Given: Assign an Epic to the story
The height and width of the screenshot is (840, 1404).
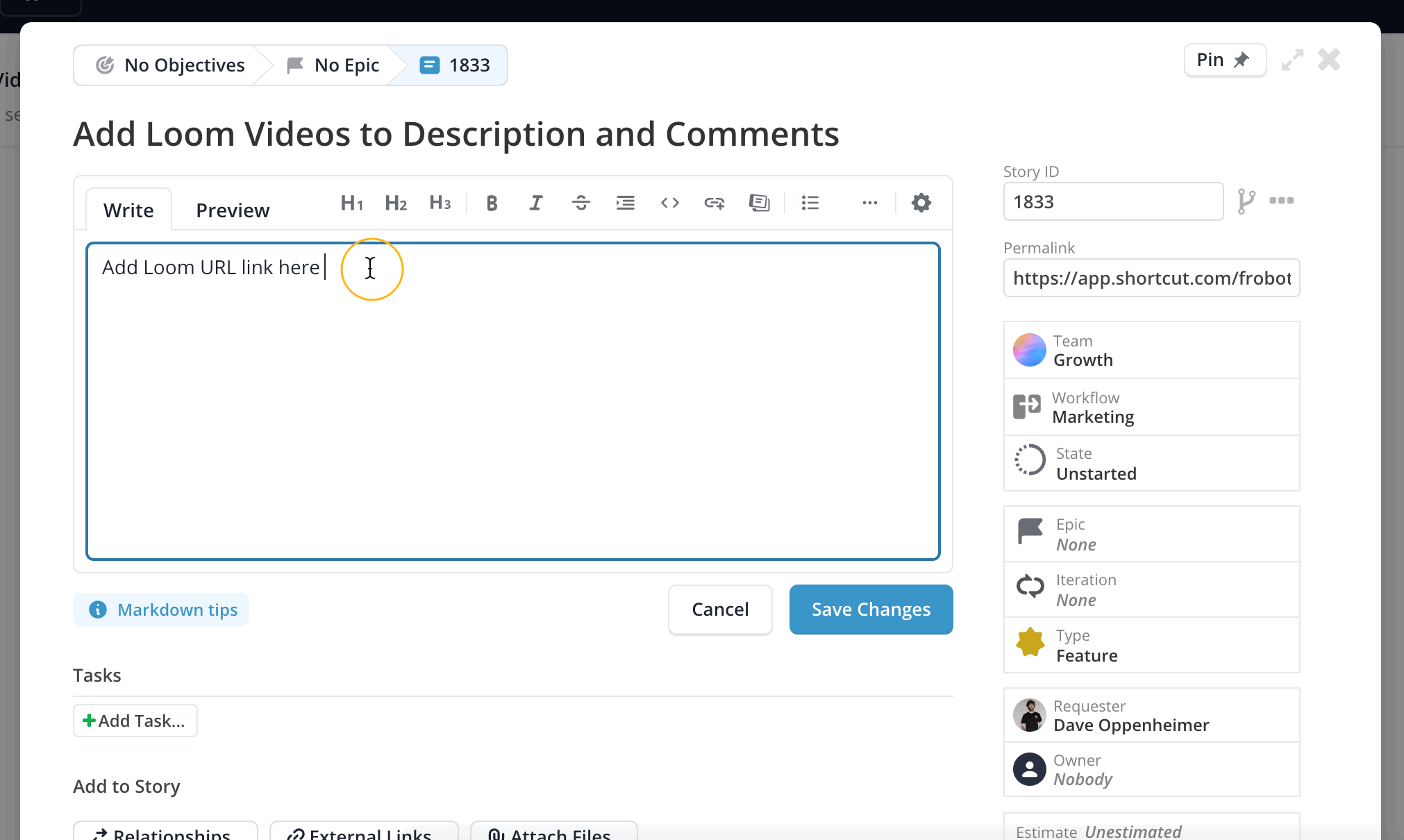Looking at the screenshot, I should coord(1151,534).
